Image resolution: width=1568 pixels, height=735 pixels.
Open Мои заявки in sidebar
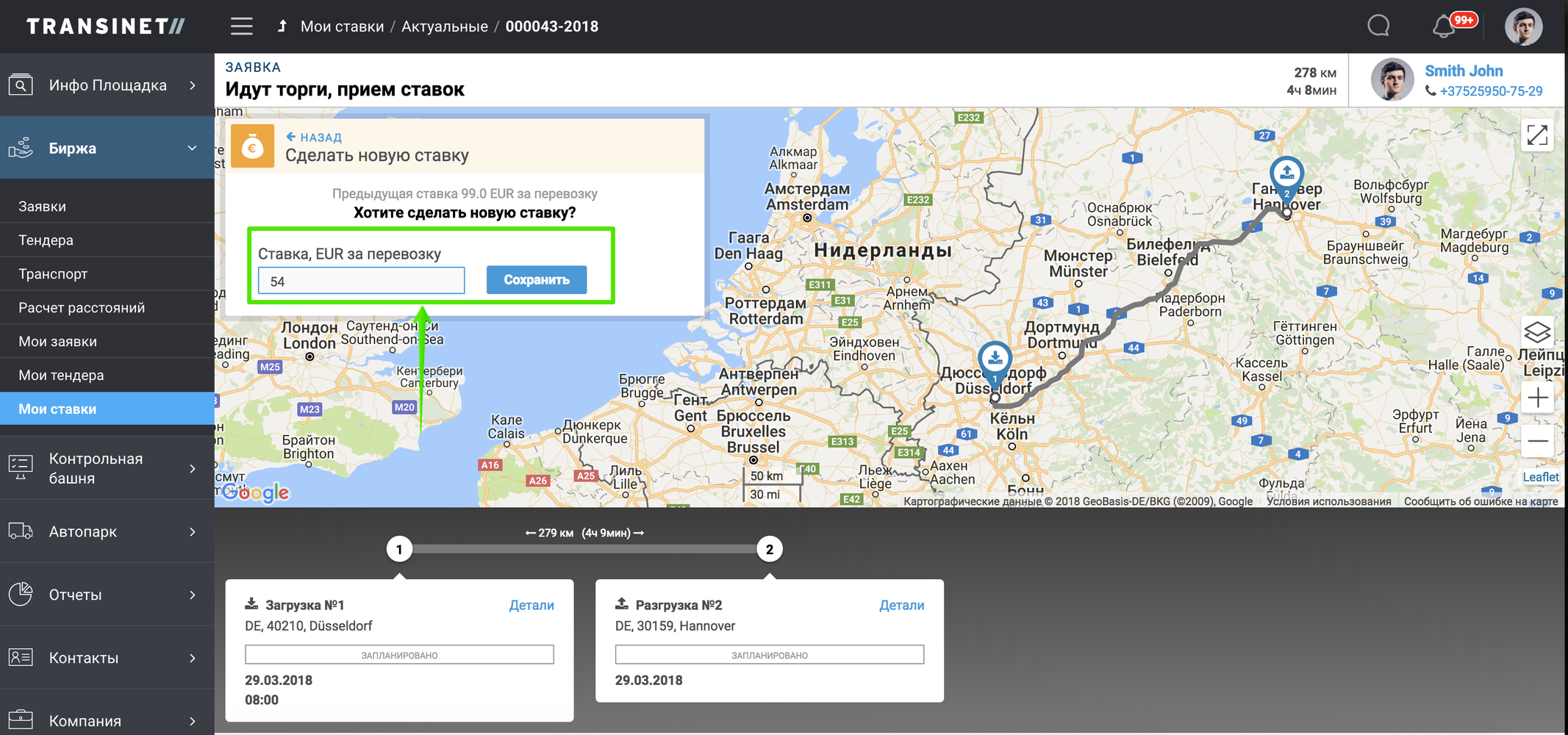point(57,342)
